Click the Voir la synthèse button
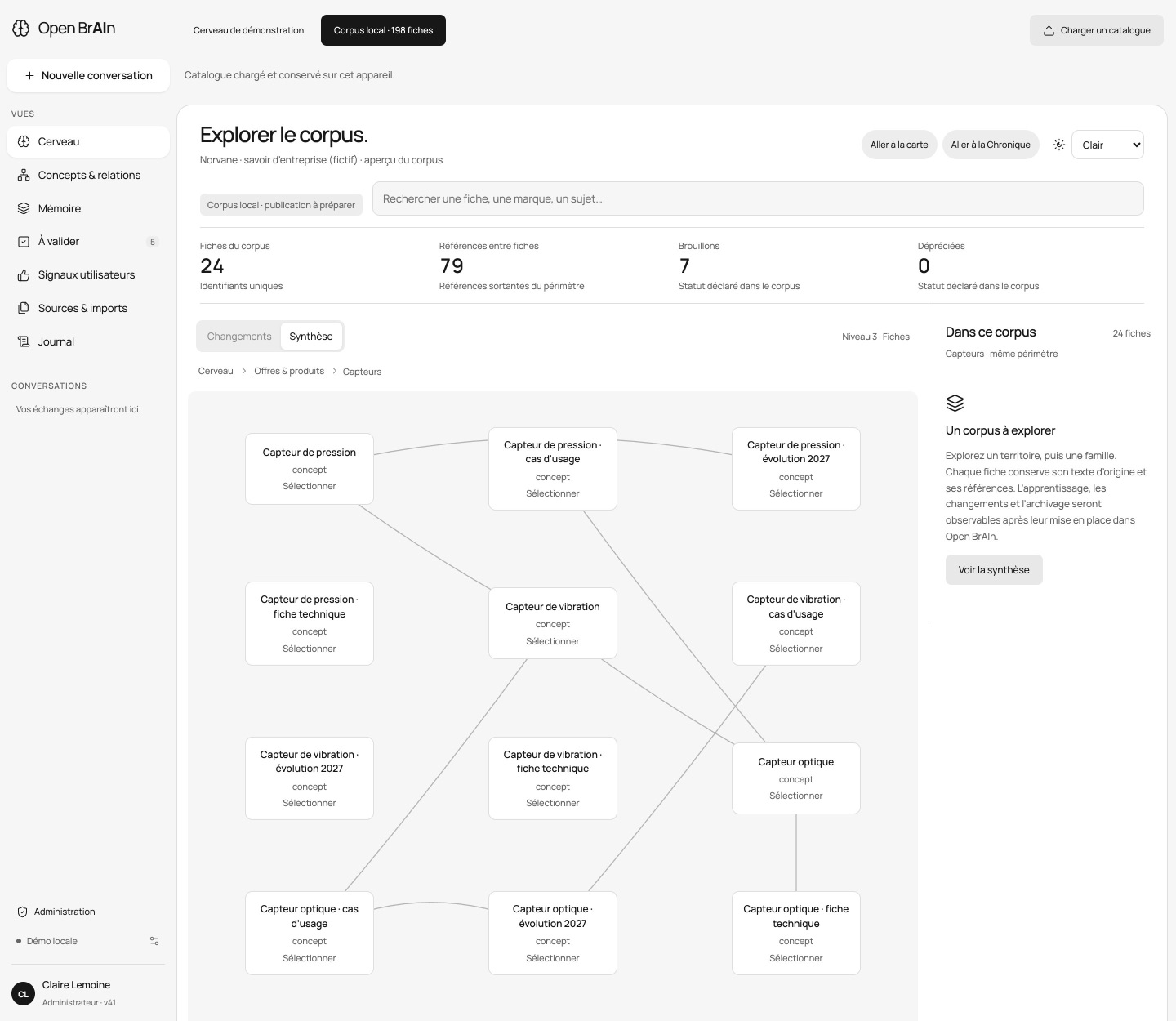Image resolution: width=1176 pixels, height=1021 pixels. [994, 570]
